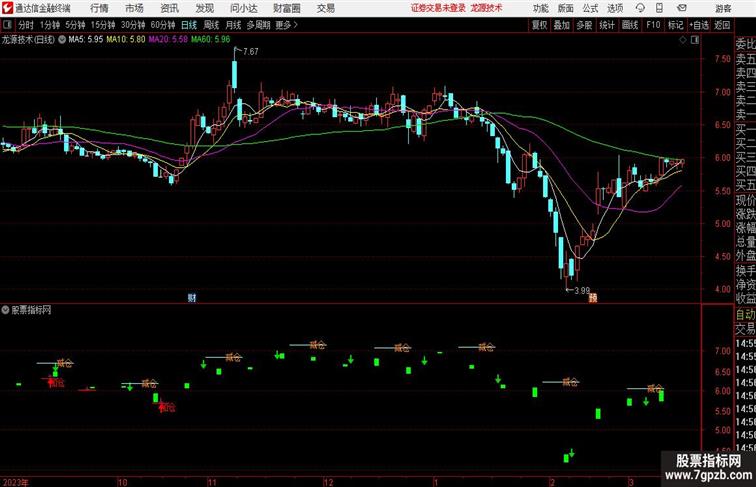Click the MA60: 5.96 value

point(210,40)
